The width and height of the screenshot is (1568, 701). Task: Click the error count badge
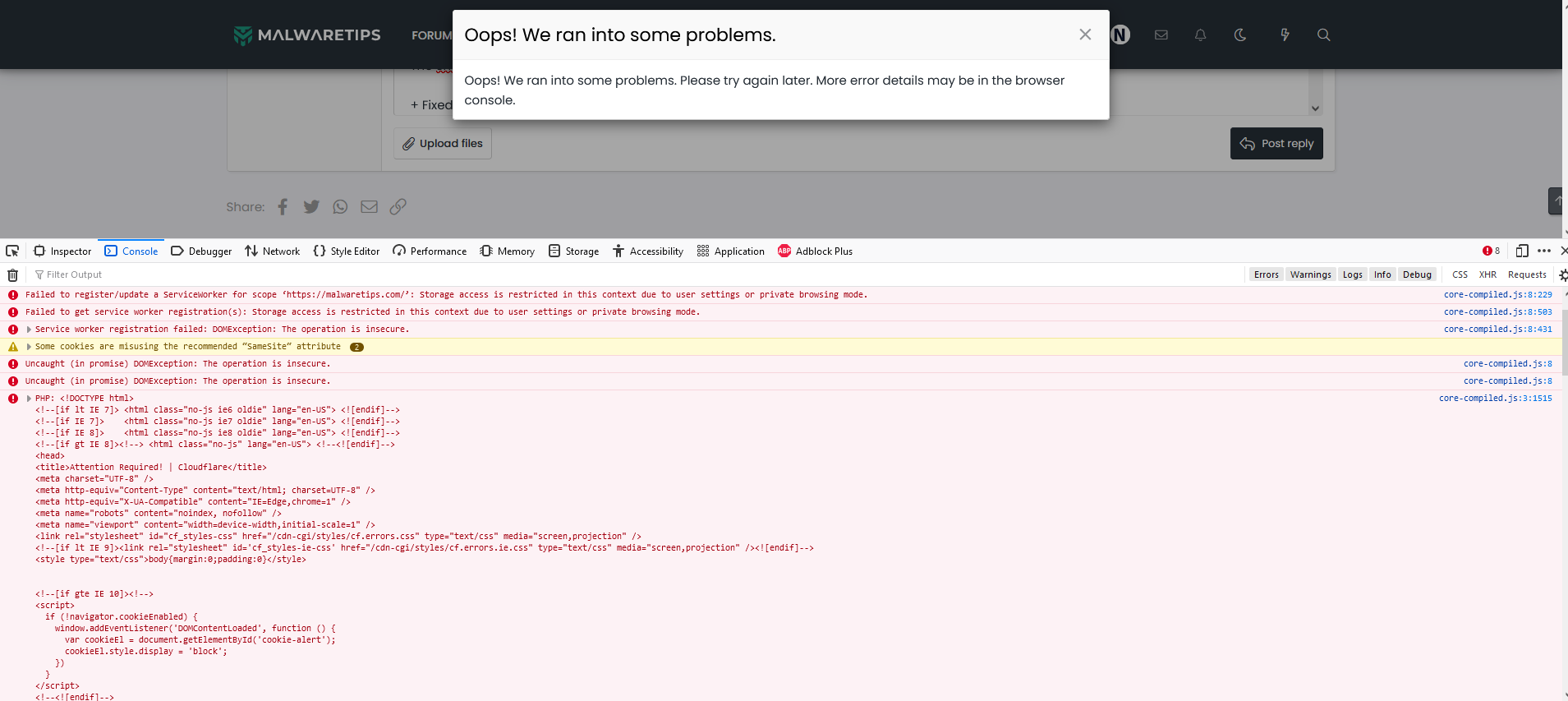[1491, 251]
